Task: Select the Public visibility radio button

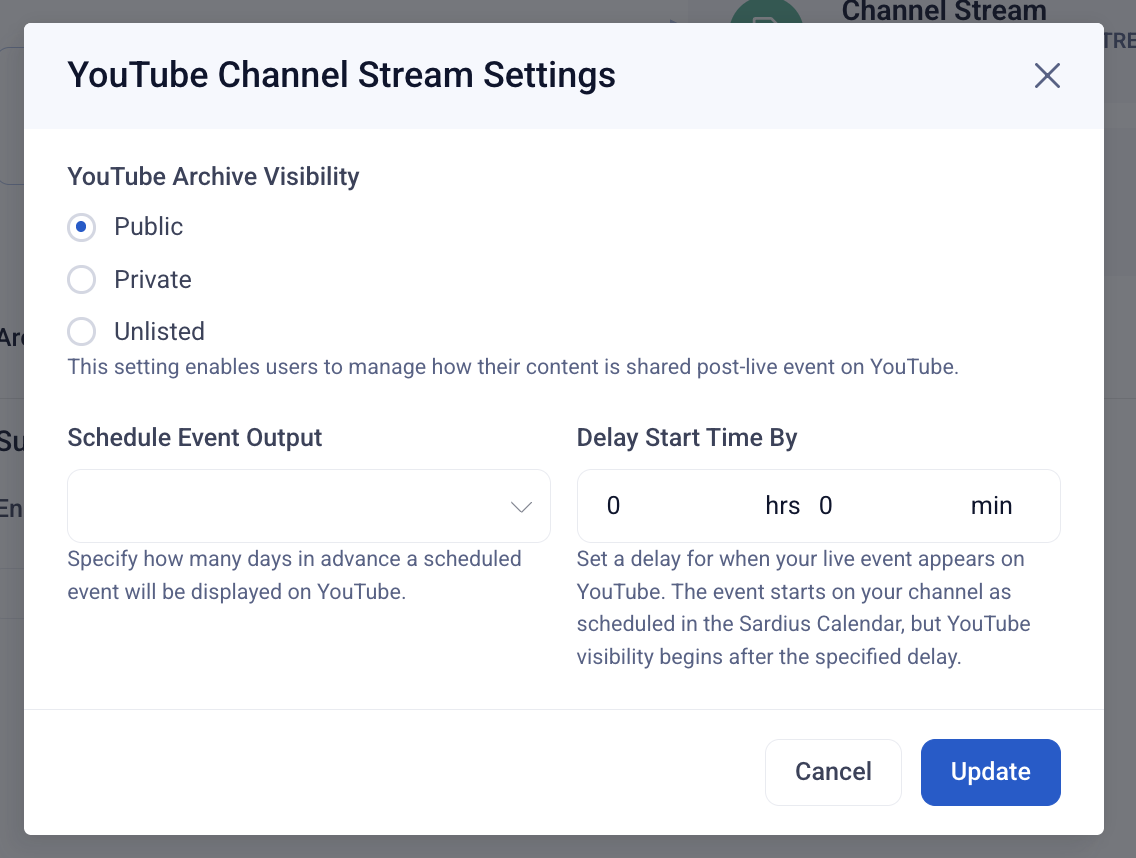Action: click(81, 227)
